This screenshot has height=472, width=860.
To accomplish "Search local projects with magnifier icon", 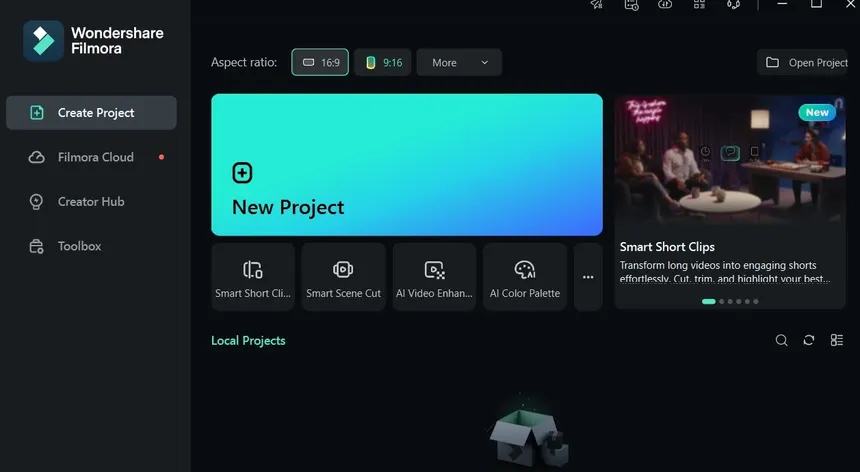I will pyautogui.click(x=782, y=340).
